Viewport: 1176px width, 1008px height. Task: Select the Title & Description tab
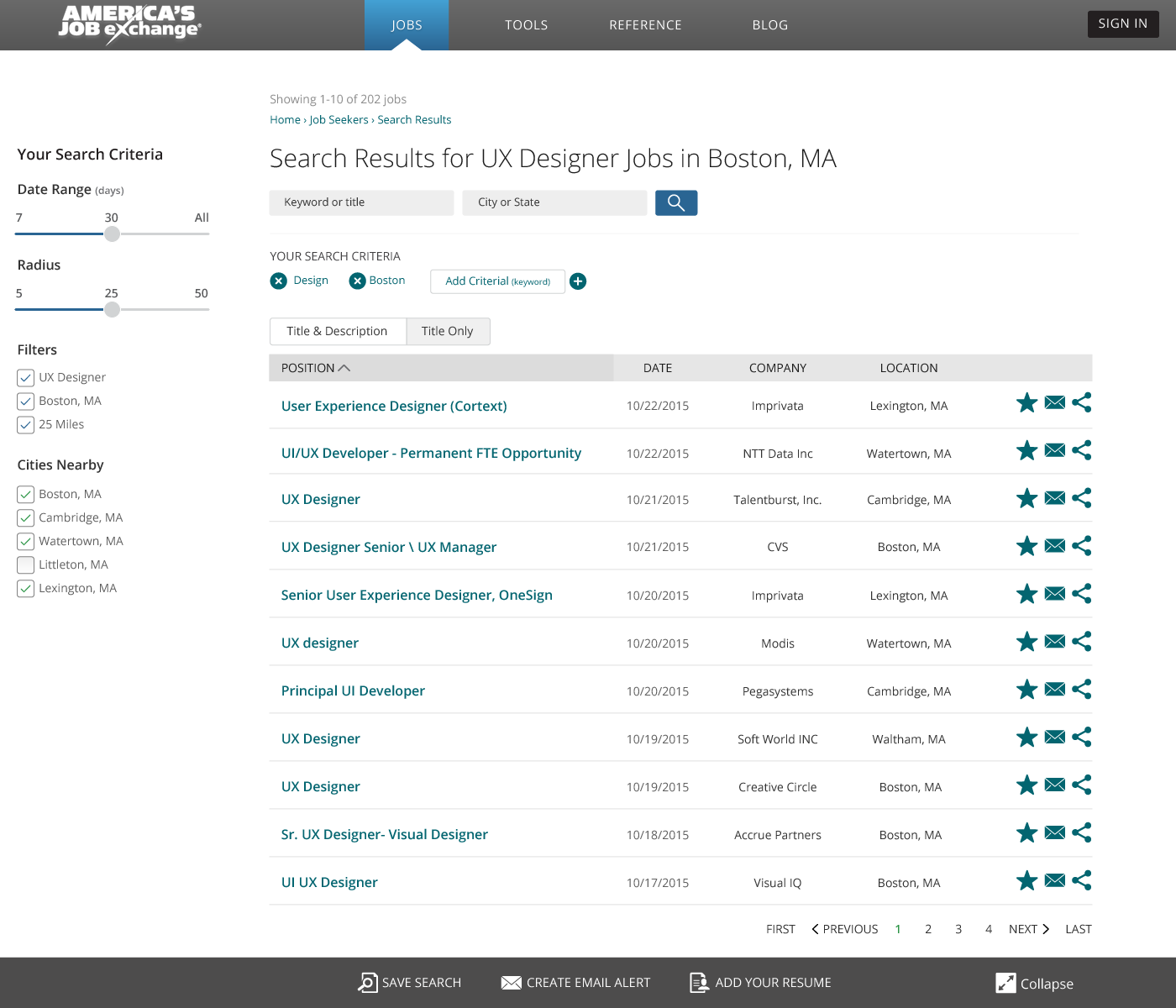tap(338, 331)
